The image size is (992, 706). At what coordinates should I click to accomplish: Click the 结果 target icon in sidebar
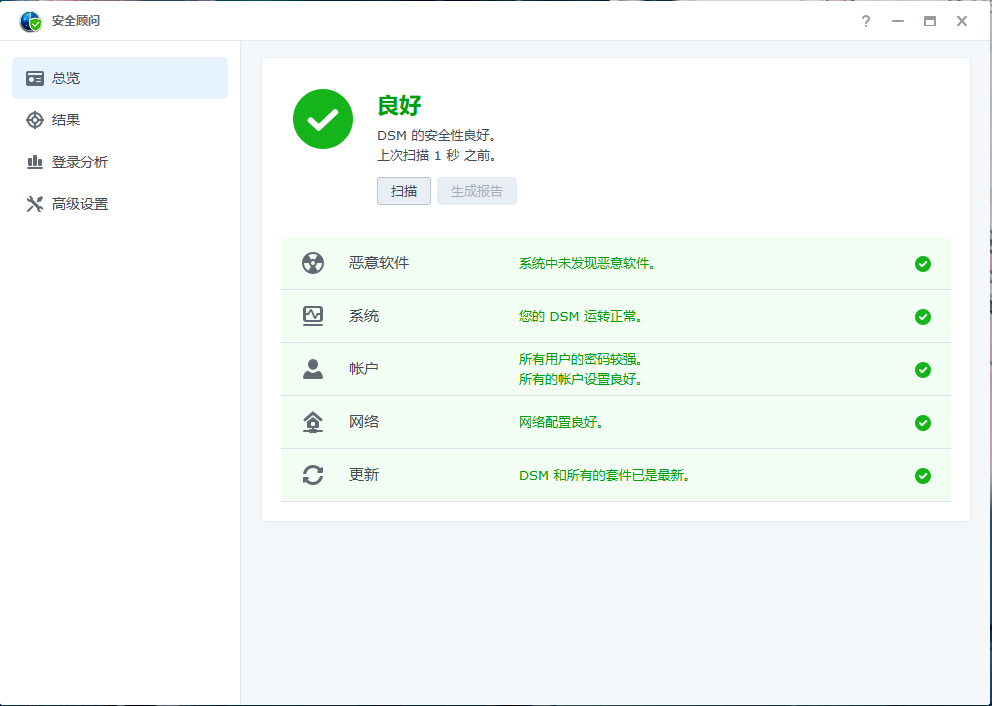[x=35, y=120]
